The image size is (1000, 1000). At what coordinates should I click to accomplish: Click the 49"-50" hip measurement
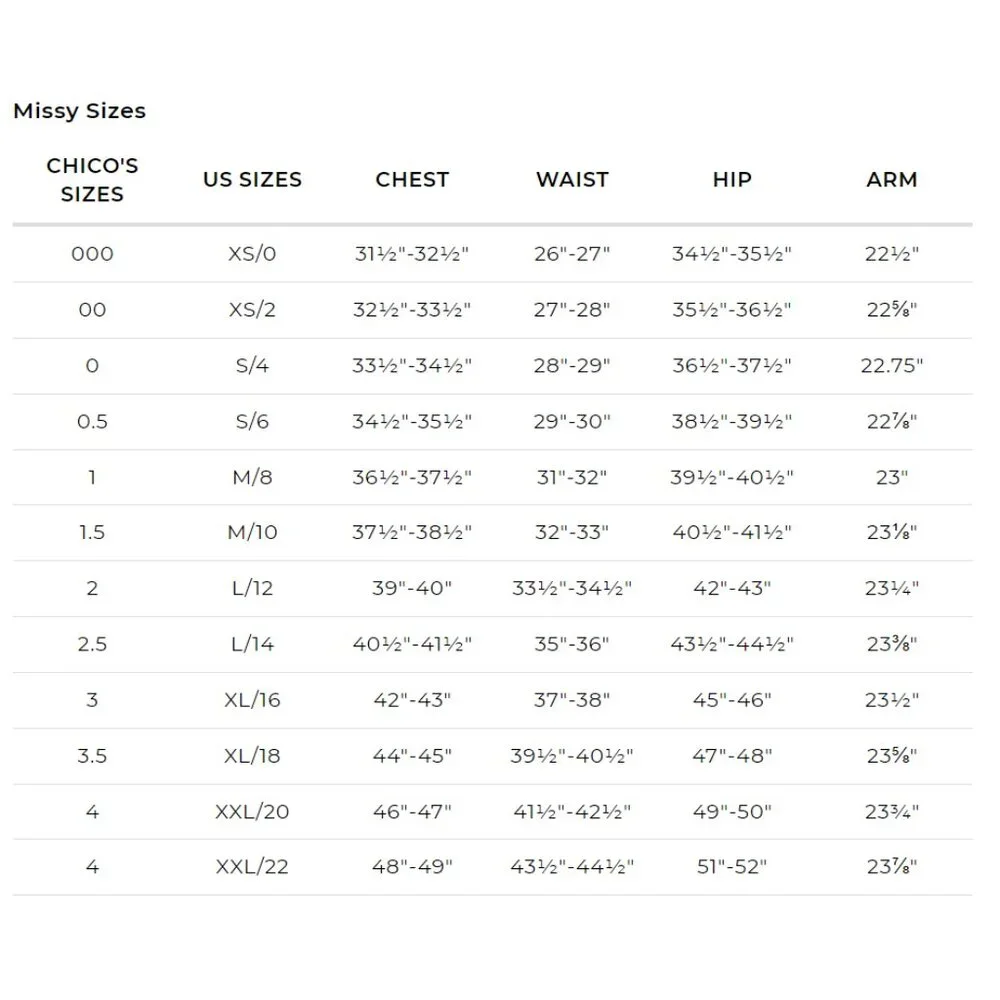(x=732, y=812)
